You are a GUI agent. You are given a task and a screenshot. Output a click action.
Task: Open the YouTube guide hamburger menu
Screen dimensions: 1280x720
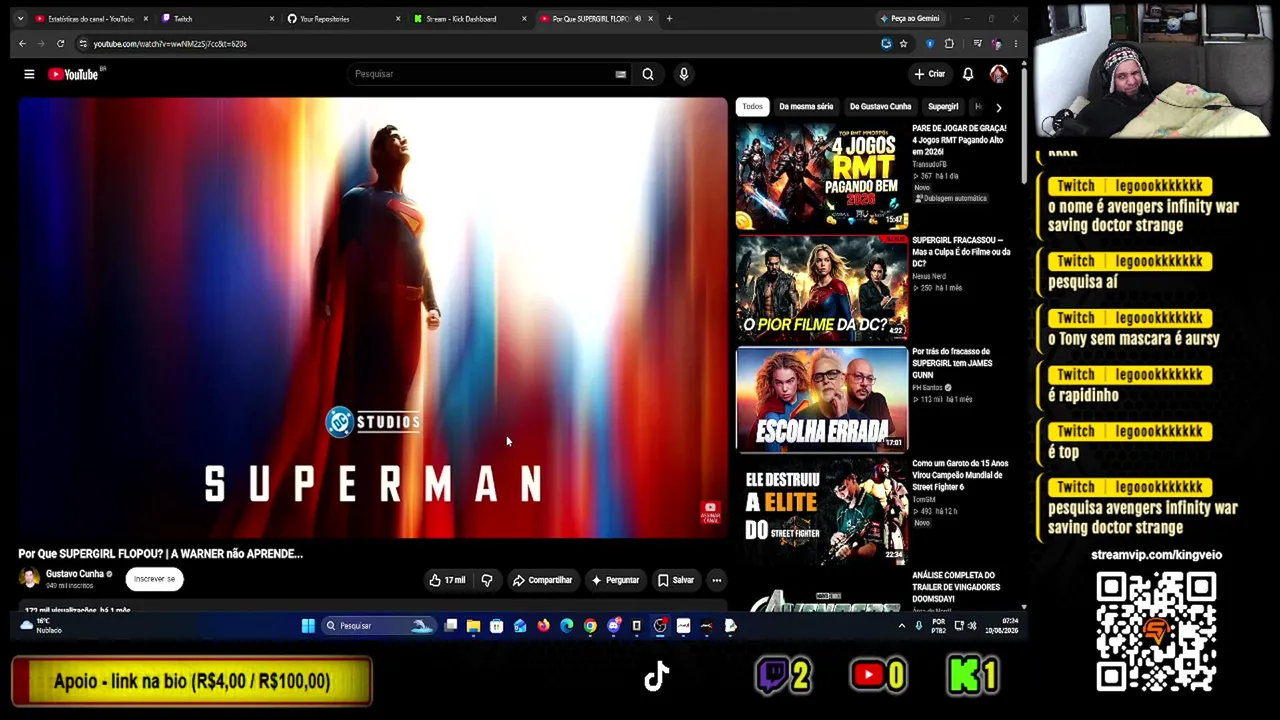pyautogui.click(x=29, y=74)
